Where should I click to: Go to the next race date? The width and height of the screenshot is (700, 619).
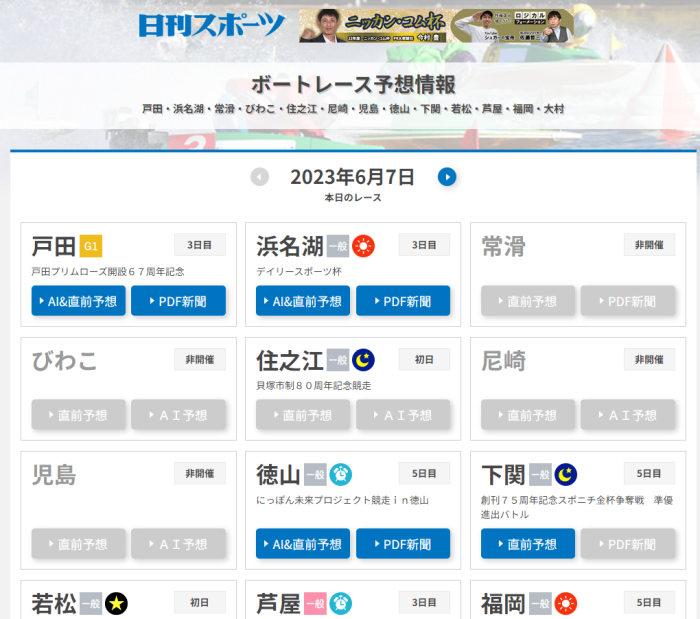[x=447, y=177]
